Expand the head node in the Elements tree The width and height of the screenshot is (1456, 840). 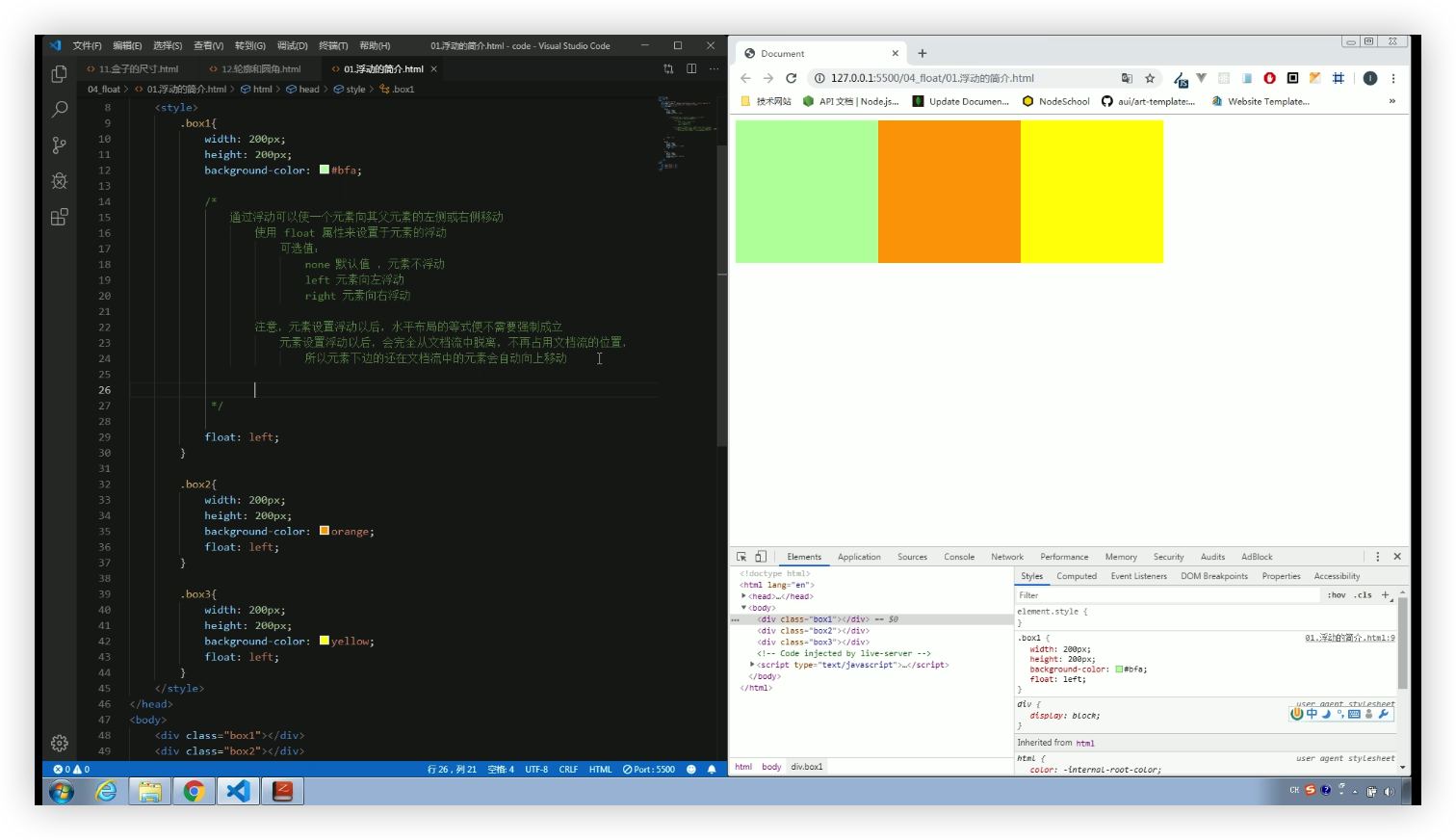tap(743, 596)
